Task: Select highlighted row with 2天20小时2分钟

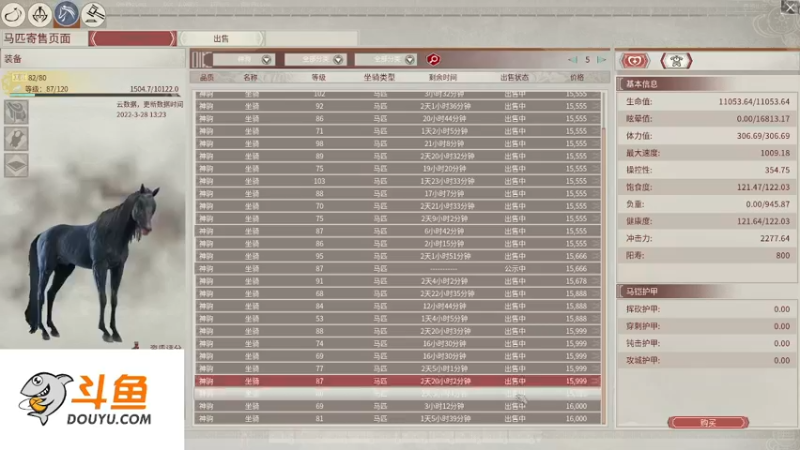Action: 397,381
